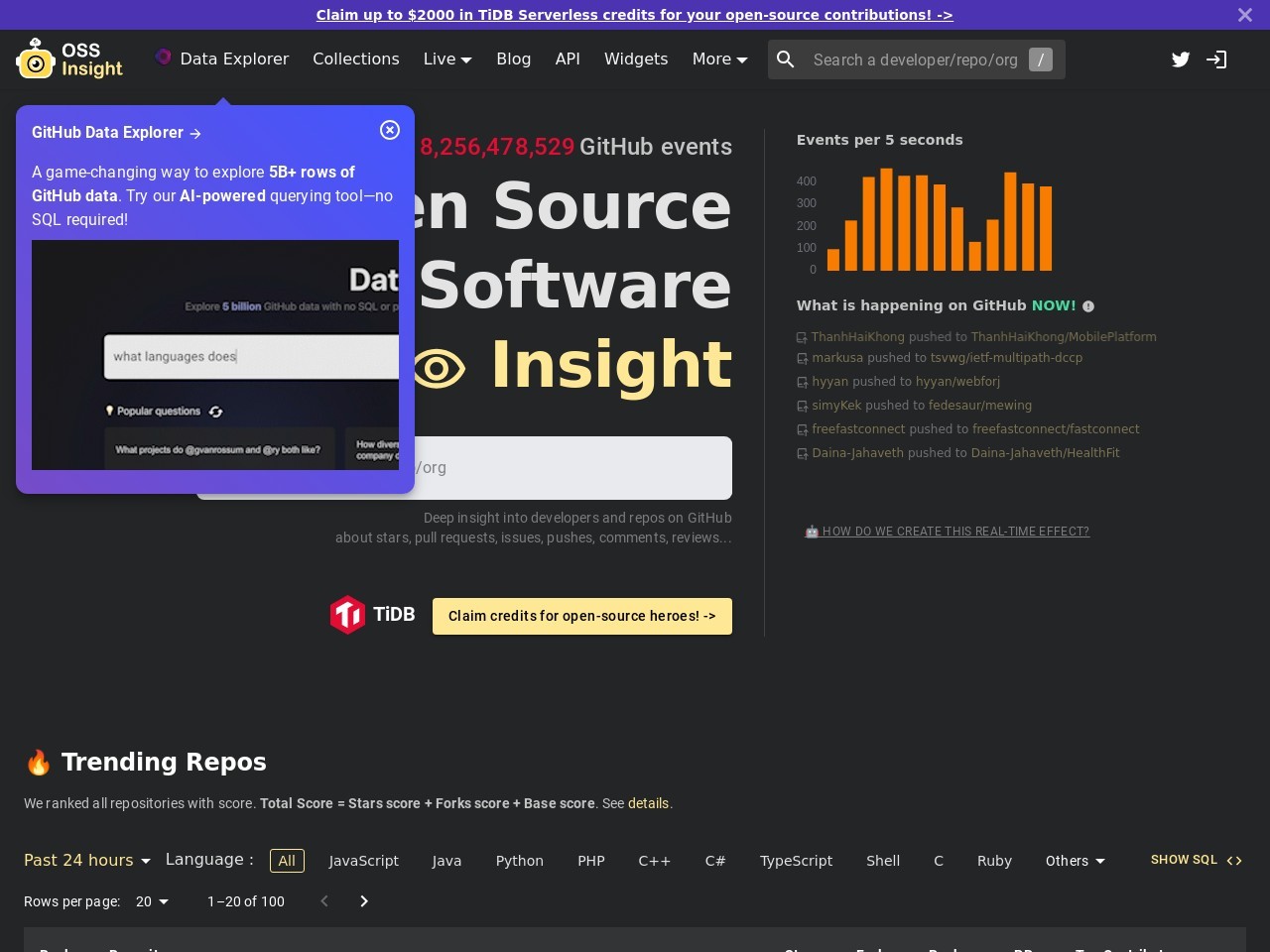Click the Data Explorer purple icon
This screenshot has width=1270, height=952.
(x=164, y=57)
